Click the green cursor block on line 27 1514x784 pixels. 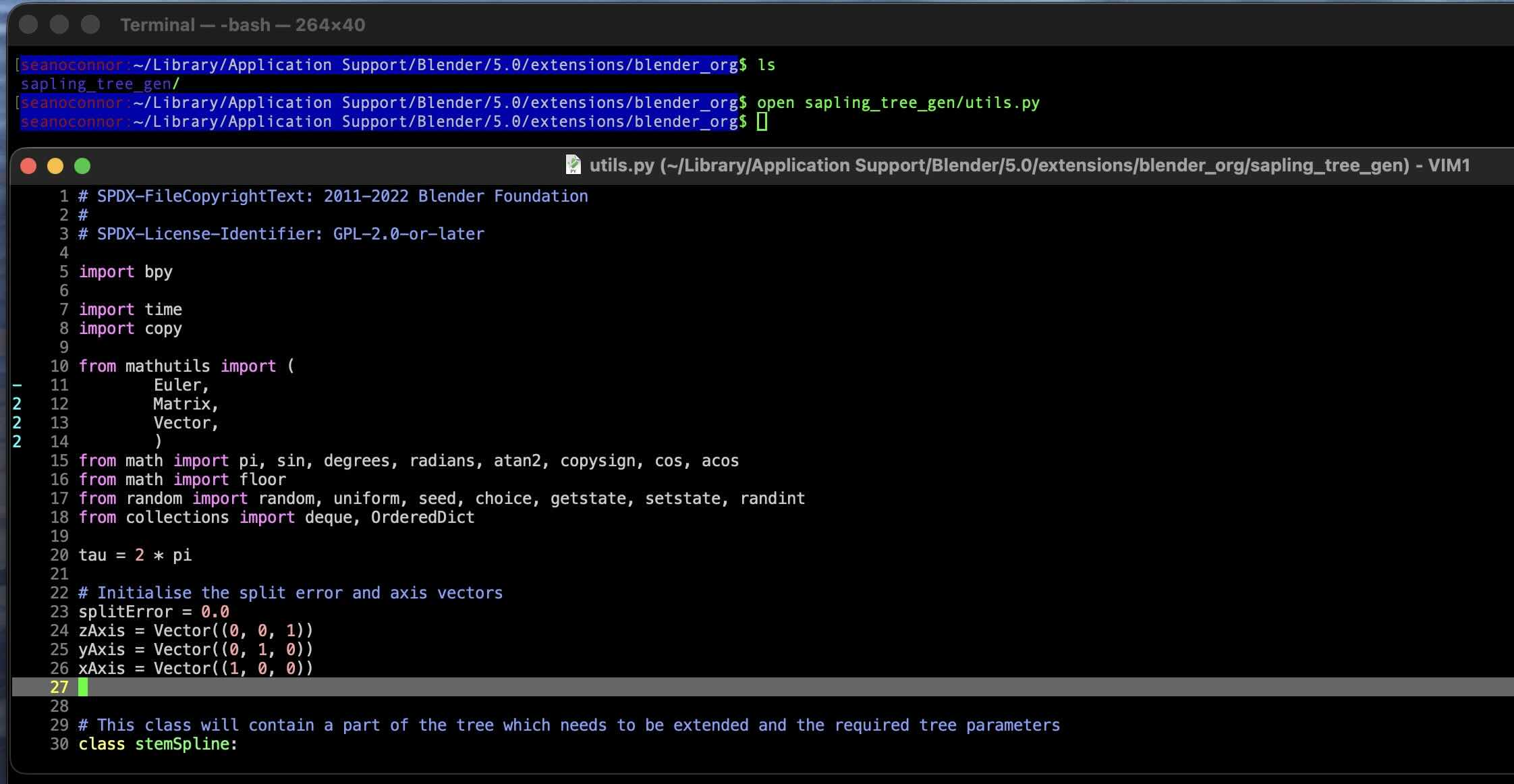coord(83,688)
